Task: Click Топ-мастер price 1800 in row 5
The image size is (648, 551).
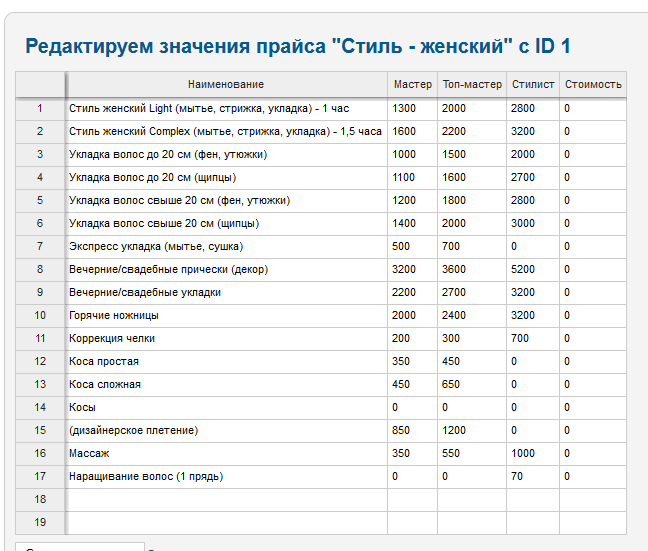Action: tap(472, 201)
